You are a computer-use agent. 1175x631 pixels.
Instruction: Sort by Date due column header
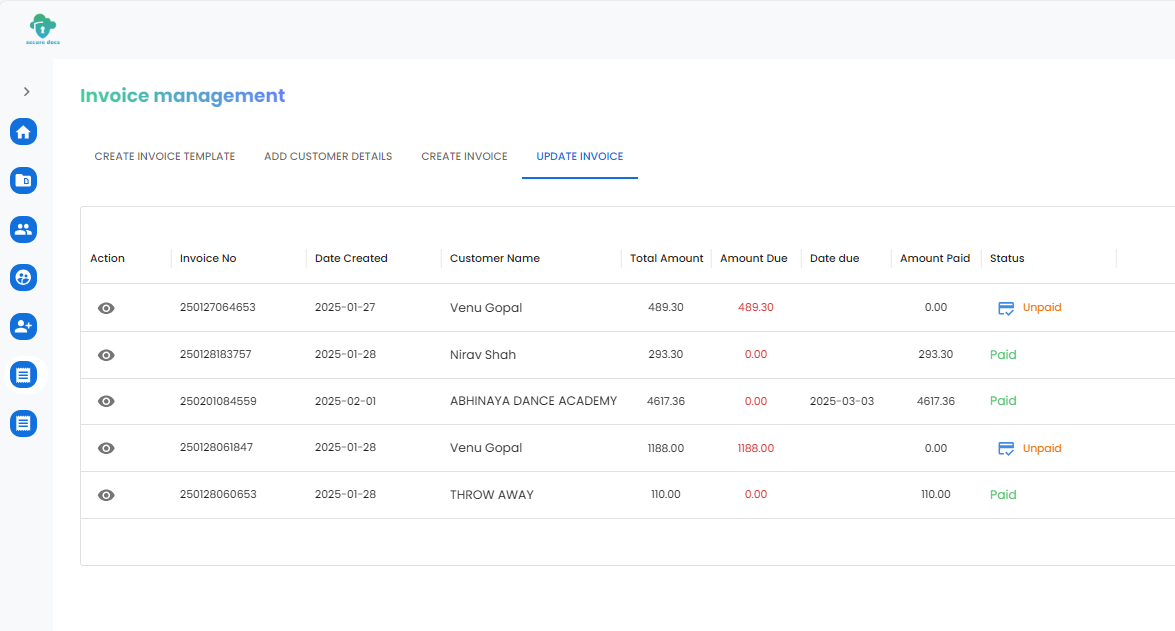[x=834, y=259]
